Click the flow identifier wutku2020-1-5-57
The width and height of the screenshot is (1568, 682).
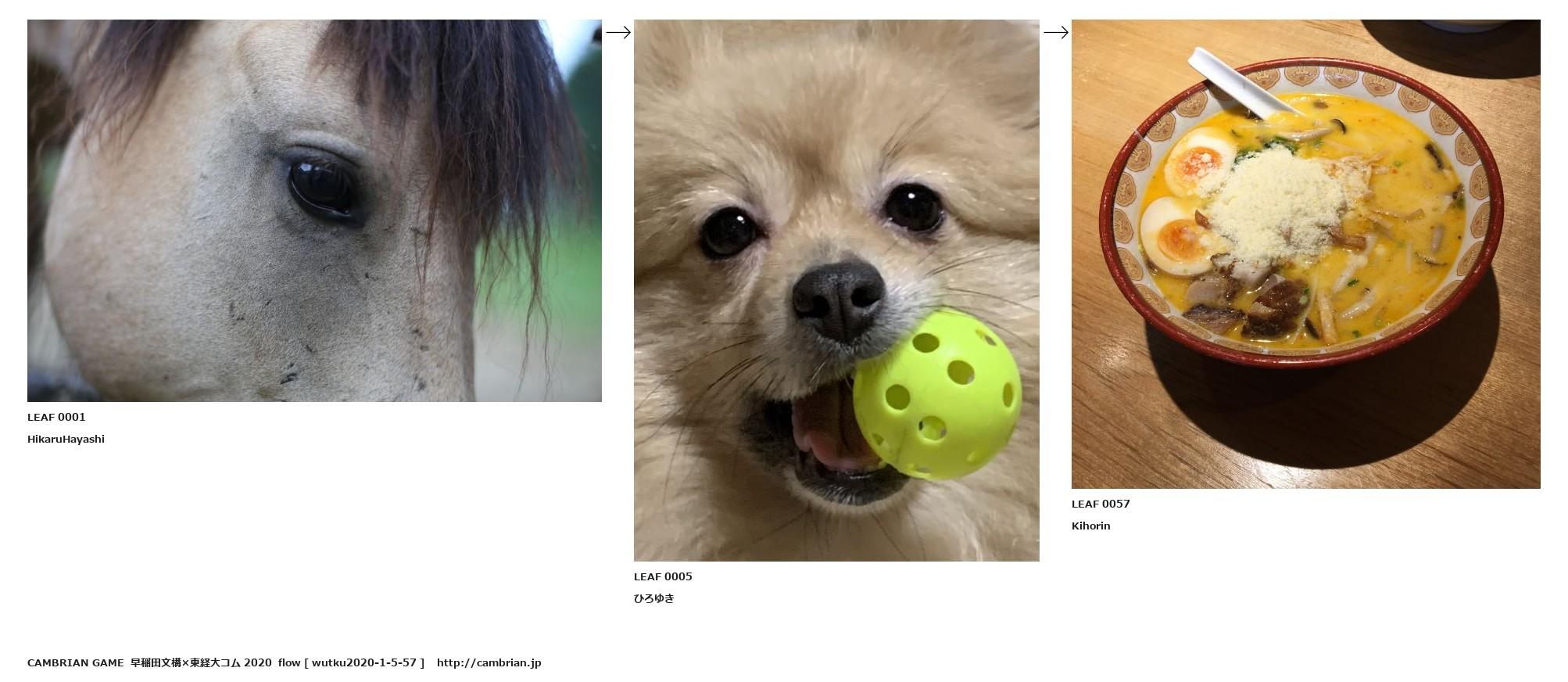click(x=364, y=662)
